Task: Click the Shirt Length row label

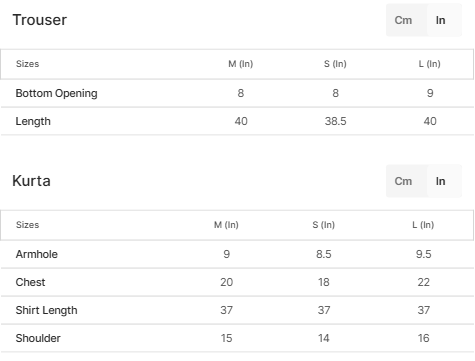Action: click(x=46, y=310)
